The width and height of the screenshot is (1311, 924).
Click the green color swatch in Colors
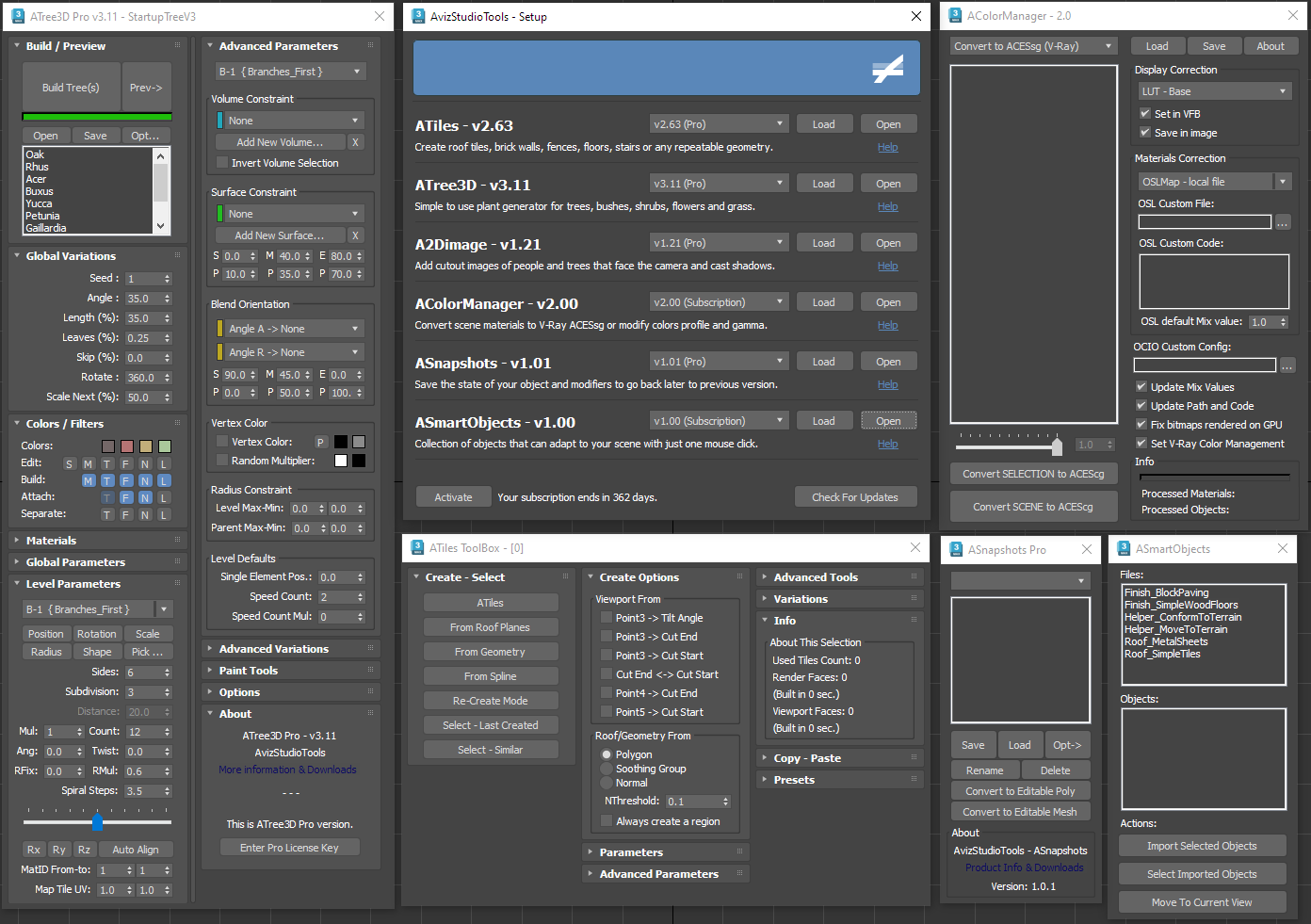click(165, 446)
